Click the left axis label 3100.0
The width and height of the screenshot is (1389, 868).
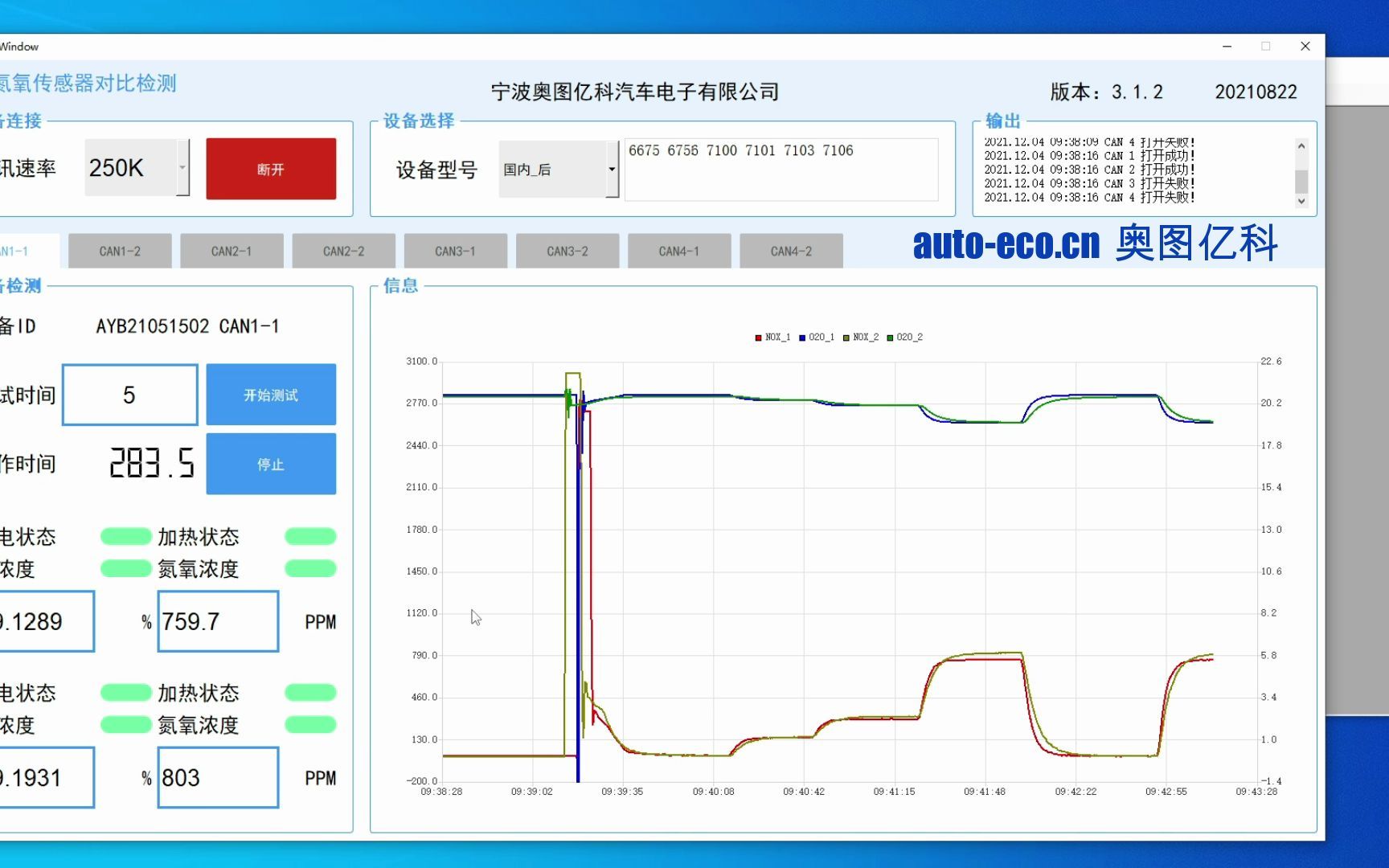(422, 362)
